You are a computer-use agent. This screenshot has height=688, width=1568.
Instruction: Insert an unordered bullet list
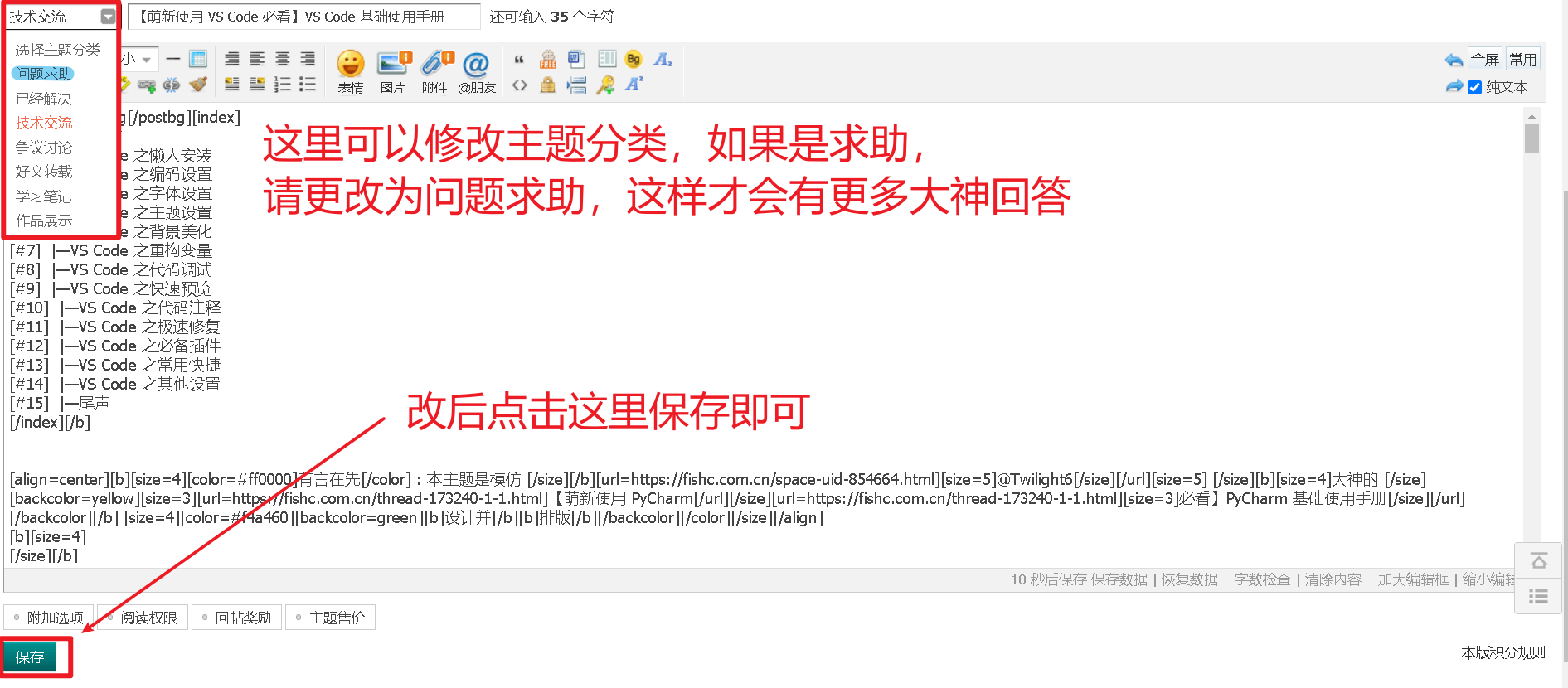pos(308,84)
